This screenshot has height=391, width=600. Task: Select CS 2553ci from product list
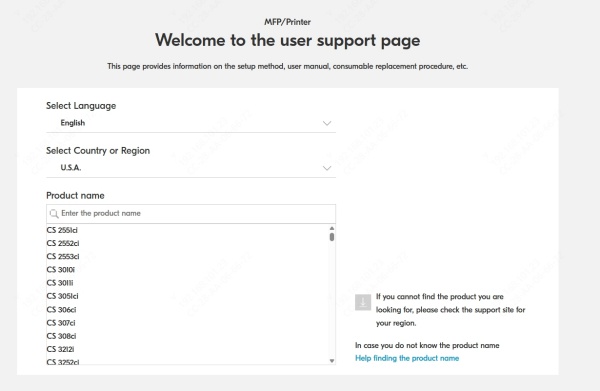pos(63,256)
